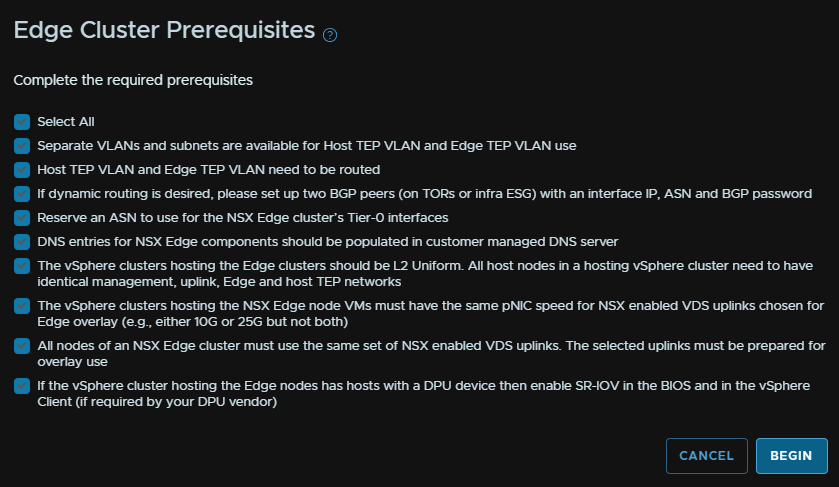This screenshot has width=839, height=487.
Task: Toggle the Reserve an ASN checkbox
Action: pyautogui.click(x=22, y=218)
